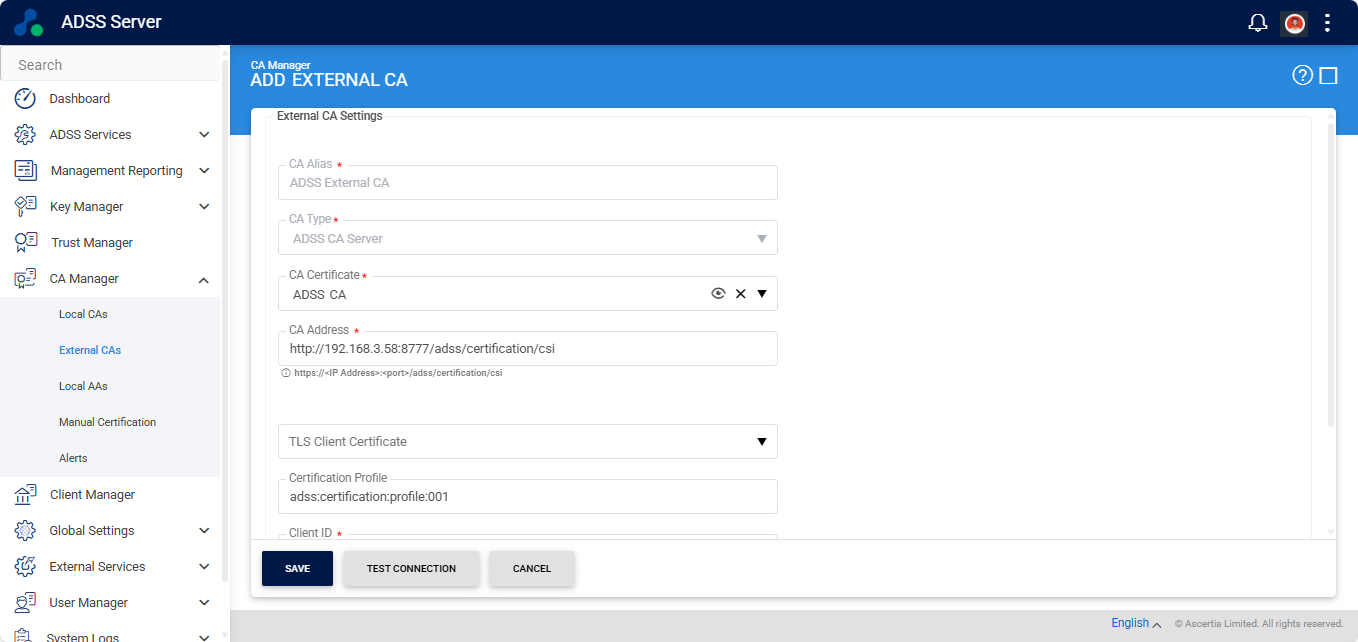Clear the selected CA Certificate with X
The height and width of the screenshot is (642, 1358).
coord(741,294)
